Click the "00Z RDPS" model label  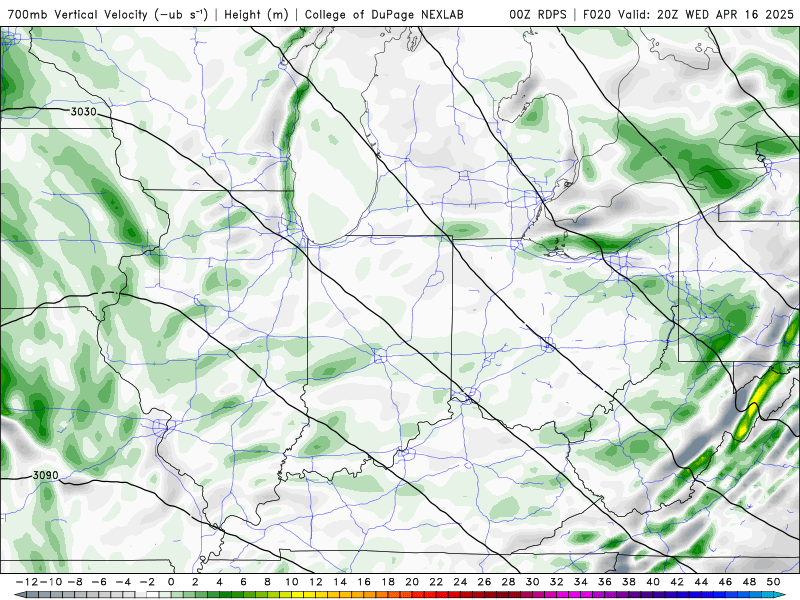[538, 14]
